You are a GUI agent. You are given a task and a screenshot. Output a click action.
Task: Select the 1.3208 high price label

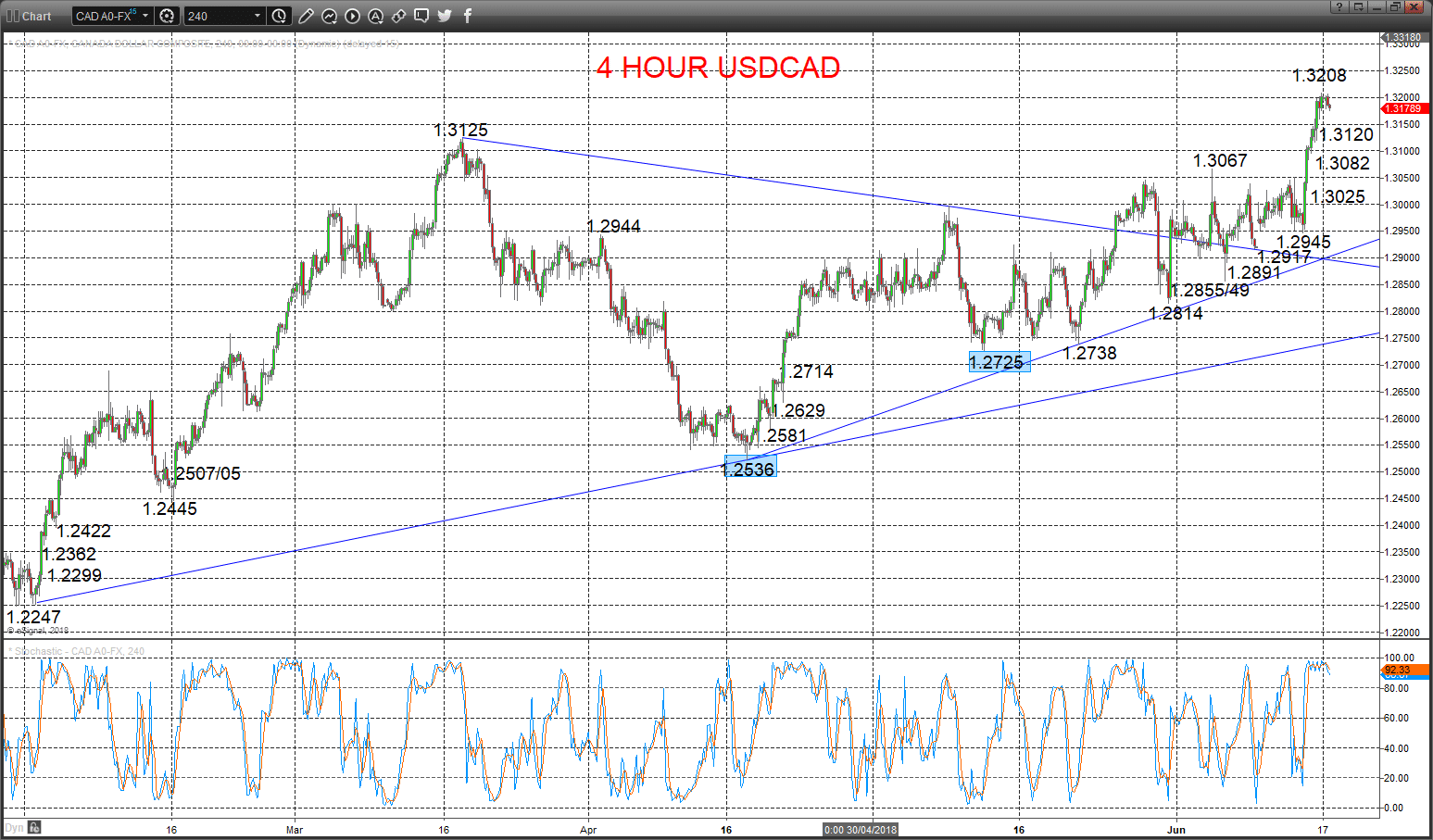click(x=1319, y=75)
